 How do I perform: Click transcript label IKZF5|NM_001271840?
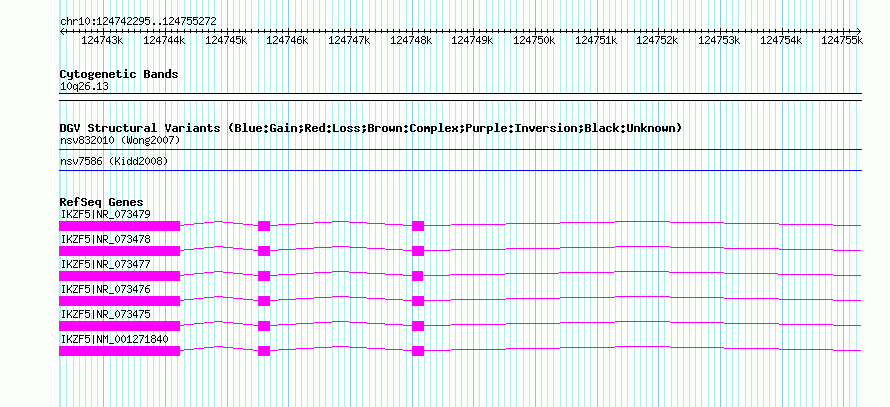[115, 339]
